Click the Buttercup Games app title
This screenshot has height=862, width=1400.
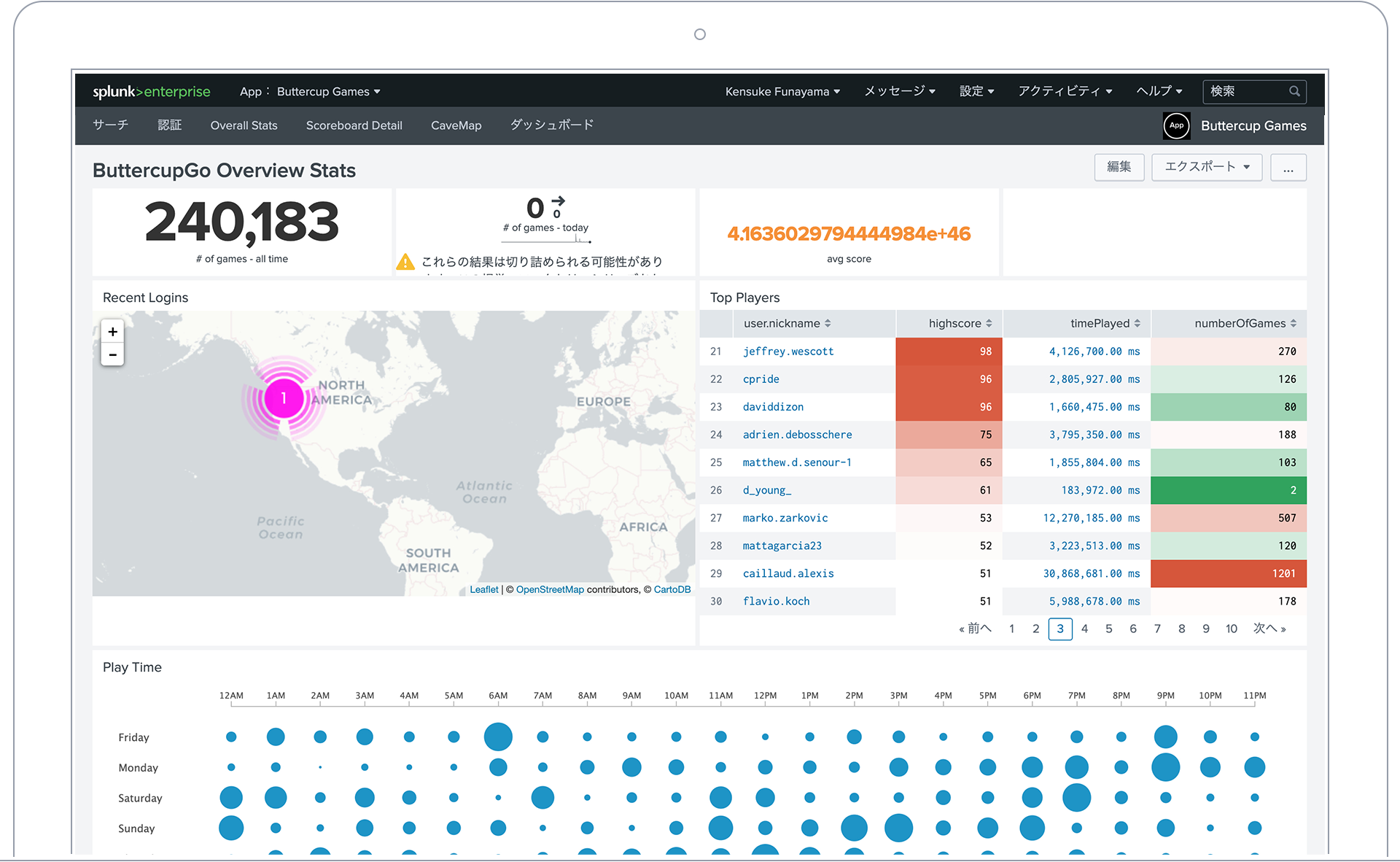tap(1253, 125)
